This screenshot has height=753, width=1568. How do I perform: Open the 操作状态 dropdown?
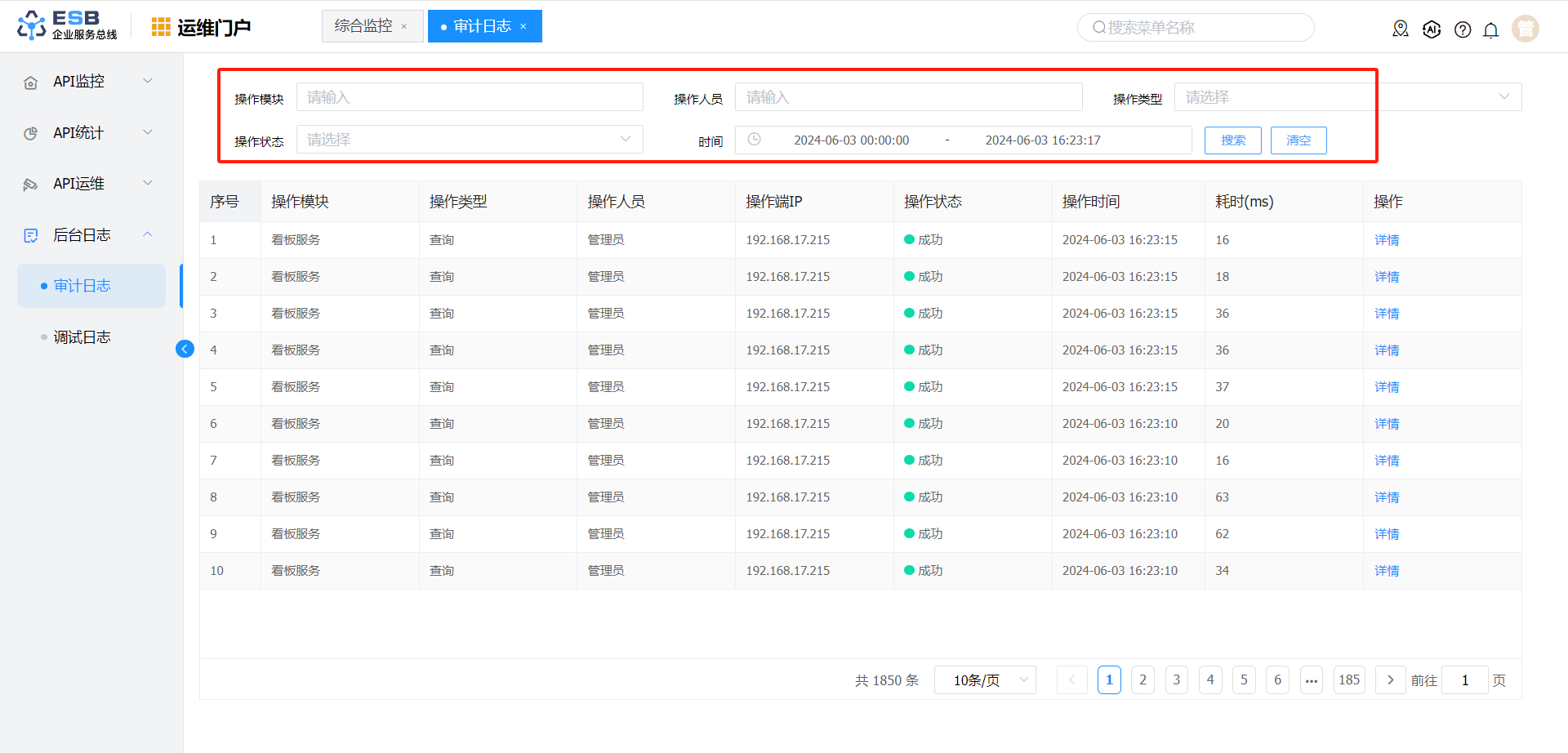click(x=470, y=140)
